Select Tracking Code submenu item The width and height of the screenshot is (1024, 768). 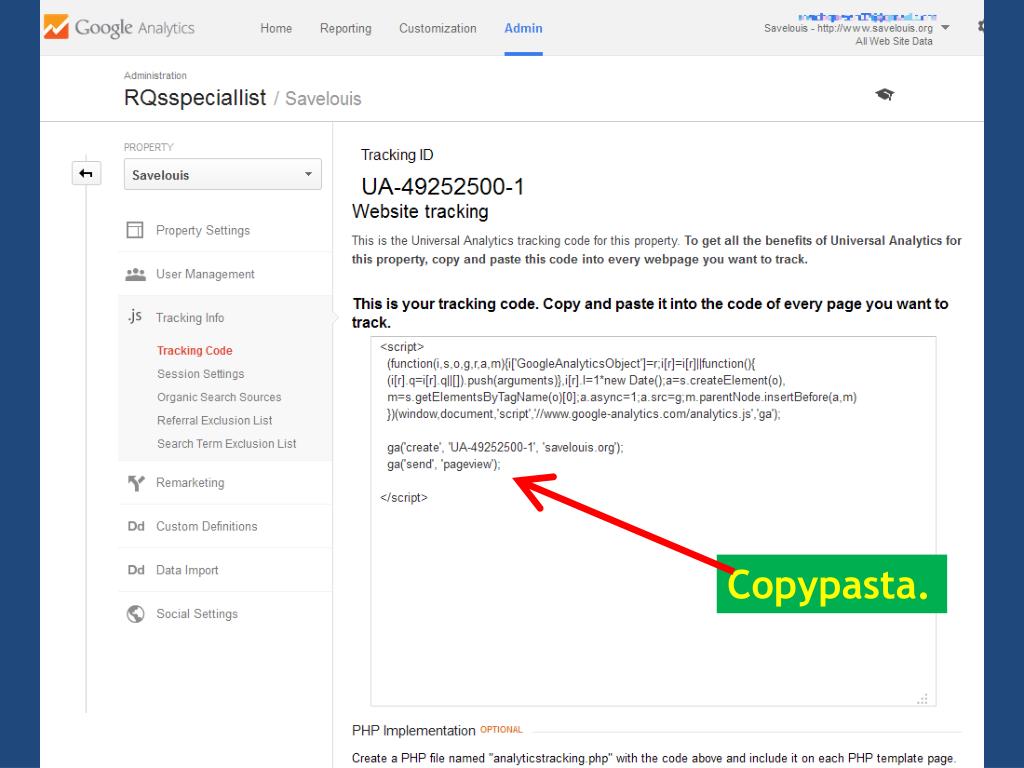click(x=195, y=351)
